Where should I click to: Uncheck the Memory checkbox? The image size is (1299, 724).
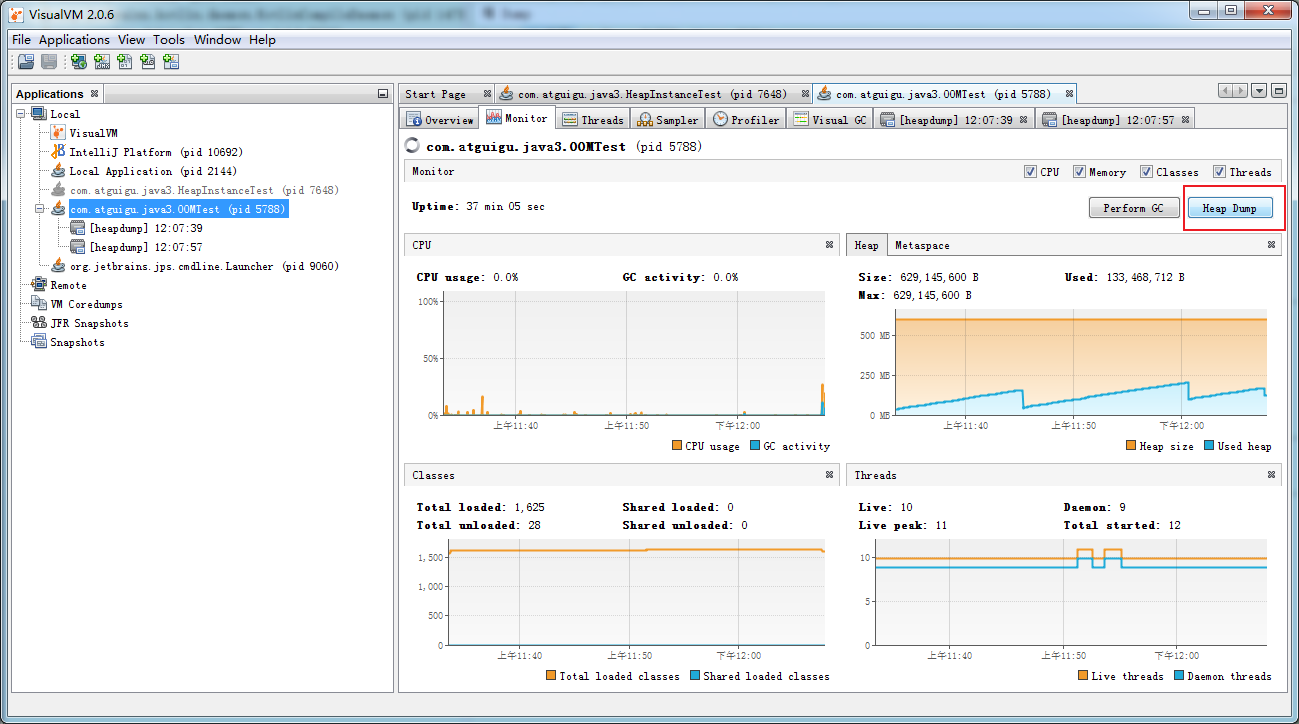1079,172
